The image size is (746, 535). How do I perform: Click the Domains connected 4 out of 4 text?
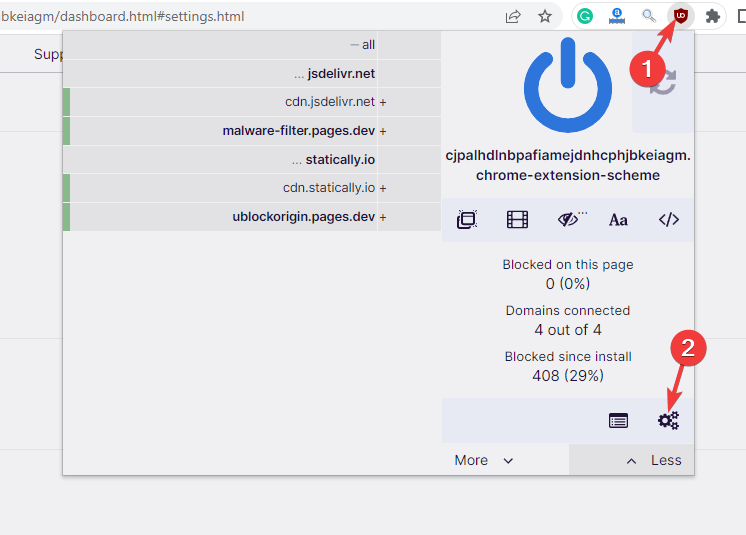(568, 321)
